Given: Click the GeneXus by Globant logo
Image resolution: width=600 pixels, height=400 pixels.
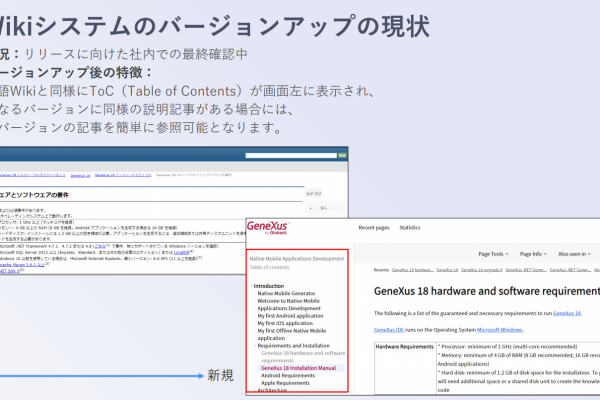Looking at the screenshot, I should click(x=268, y=227).
